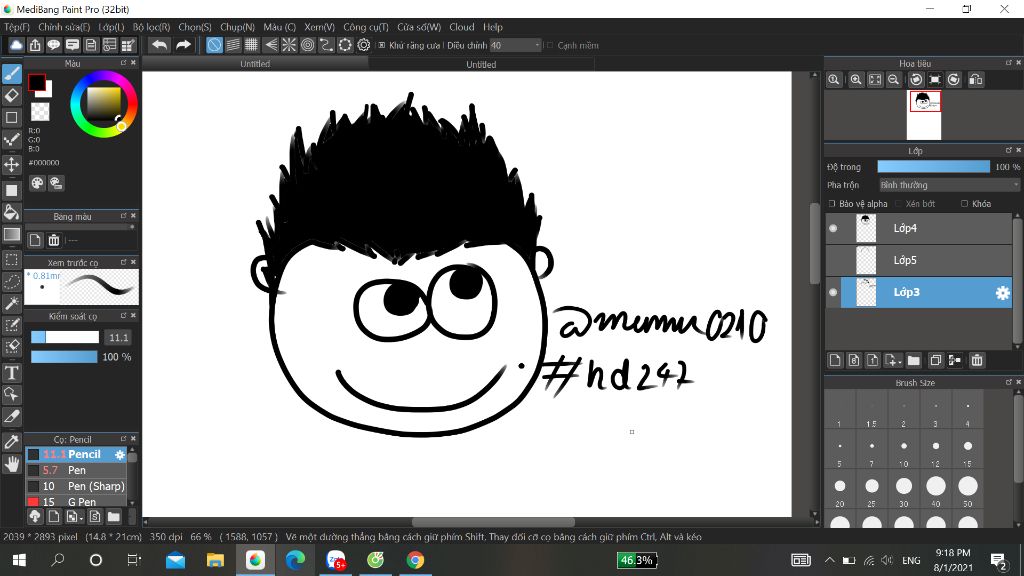Hide the Lớp4 layer
The width and height of the screenshot is (1024, 576).
[x=833, y=228]
